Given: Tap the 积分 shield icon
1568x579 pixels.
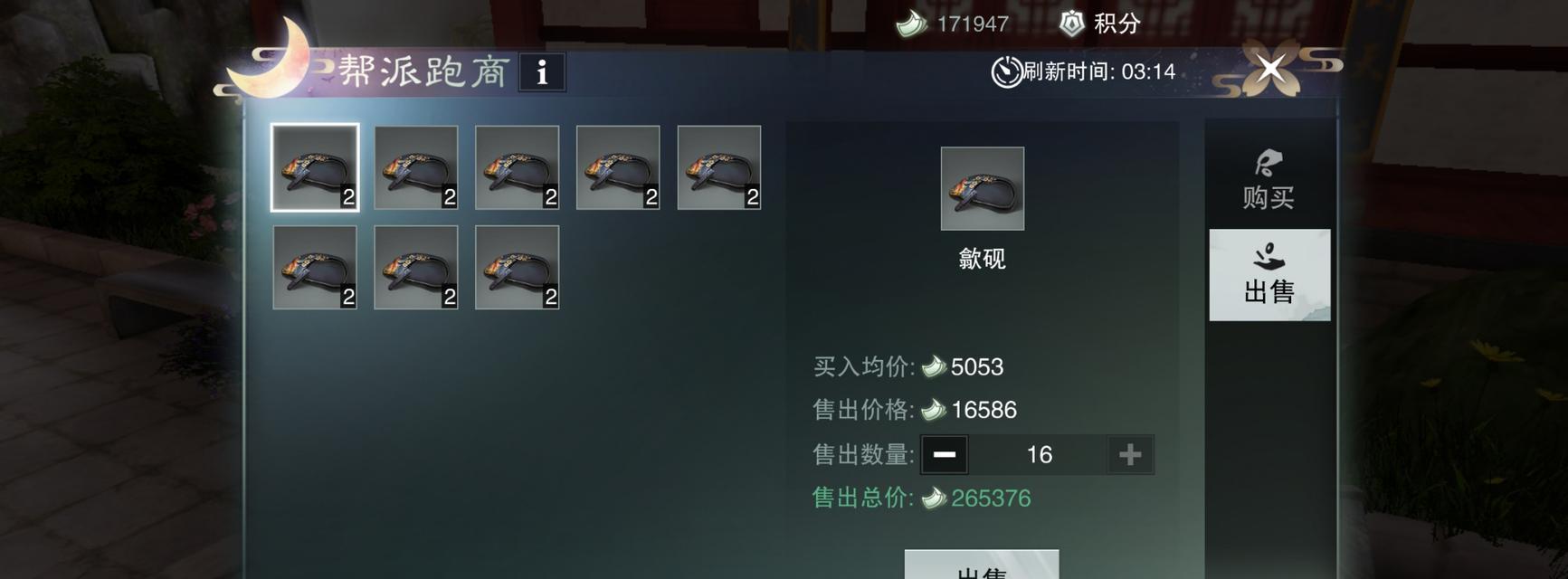Looking at the screenshot, I should [1072, 24].
